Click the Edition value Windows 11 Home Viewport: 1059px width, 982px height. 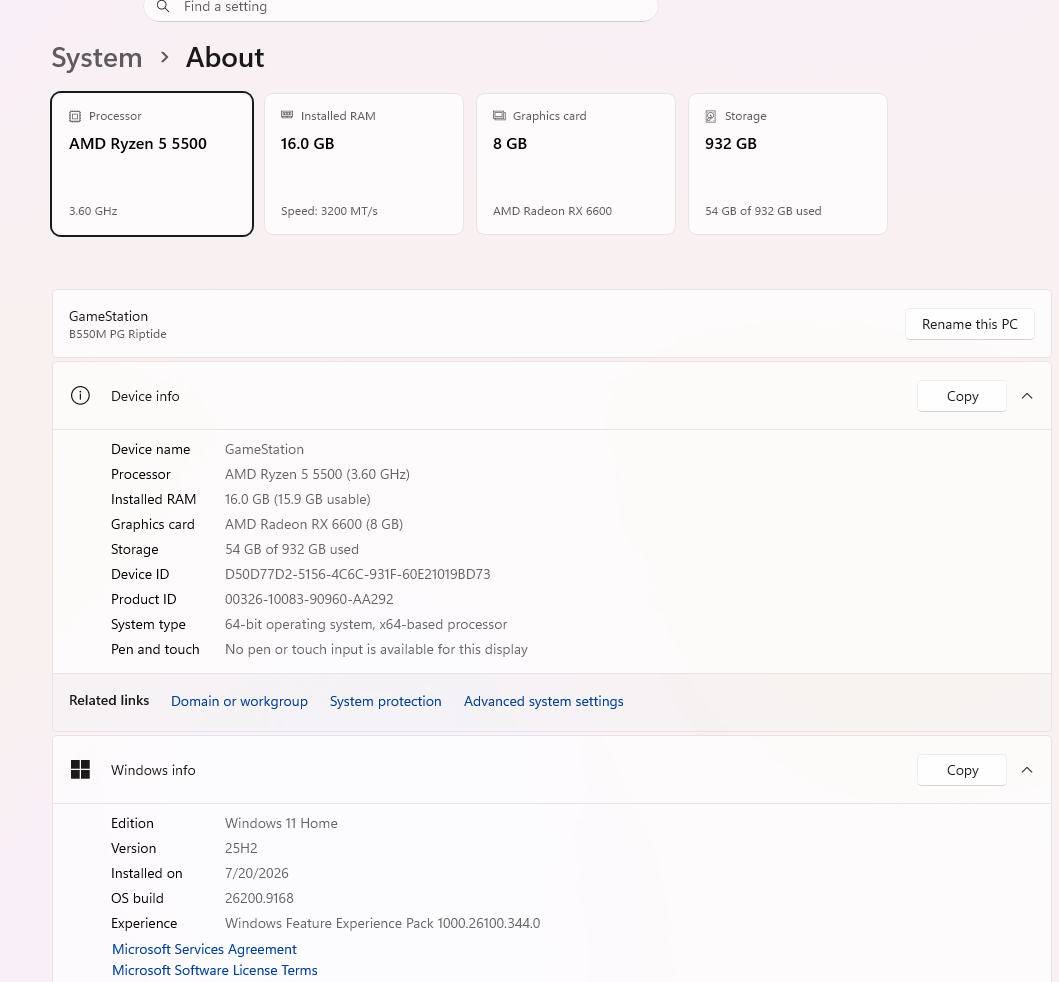pos(281,823)
